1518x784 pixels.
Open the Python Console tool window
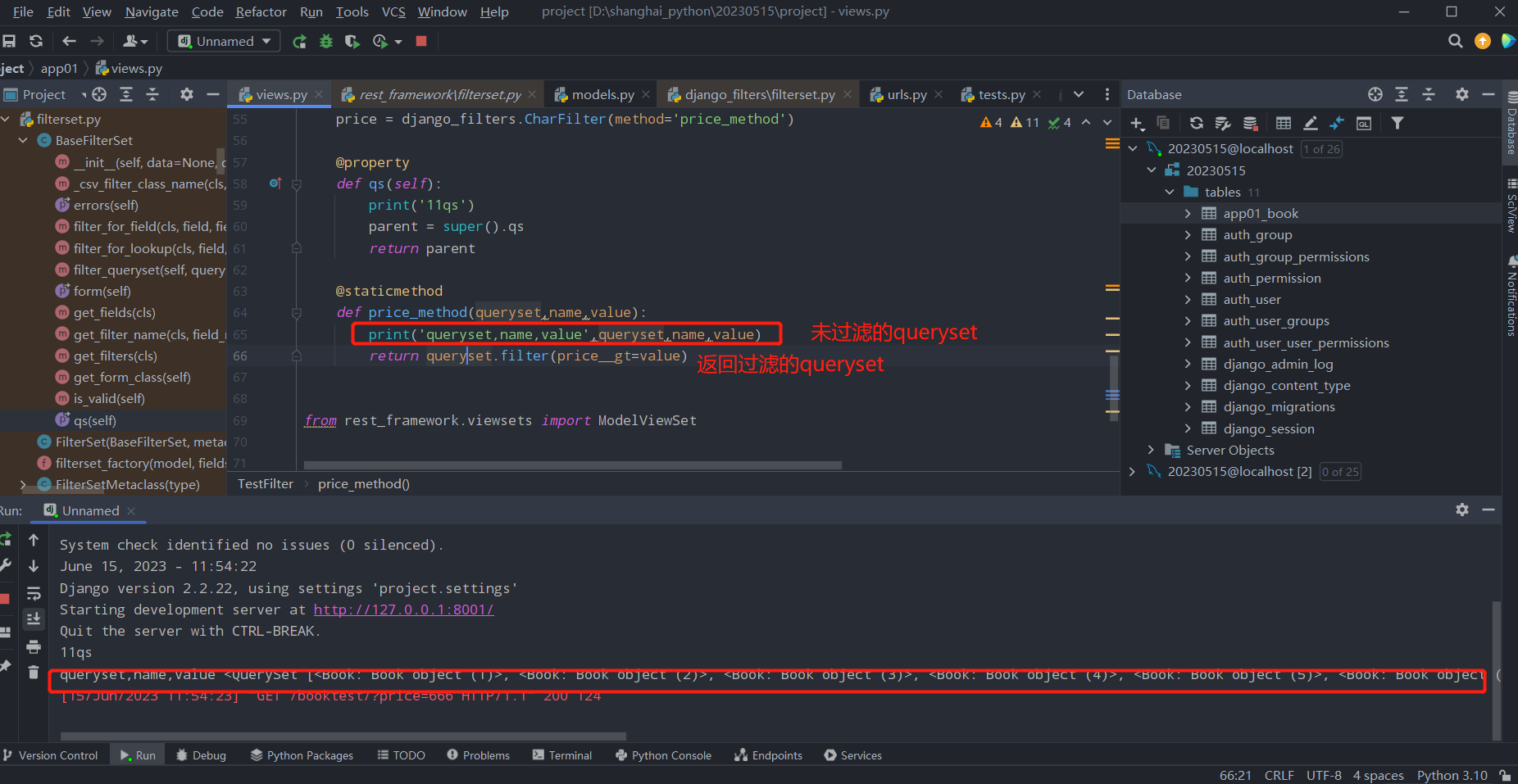pyautogui.click(x=663, y=755)
